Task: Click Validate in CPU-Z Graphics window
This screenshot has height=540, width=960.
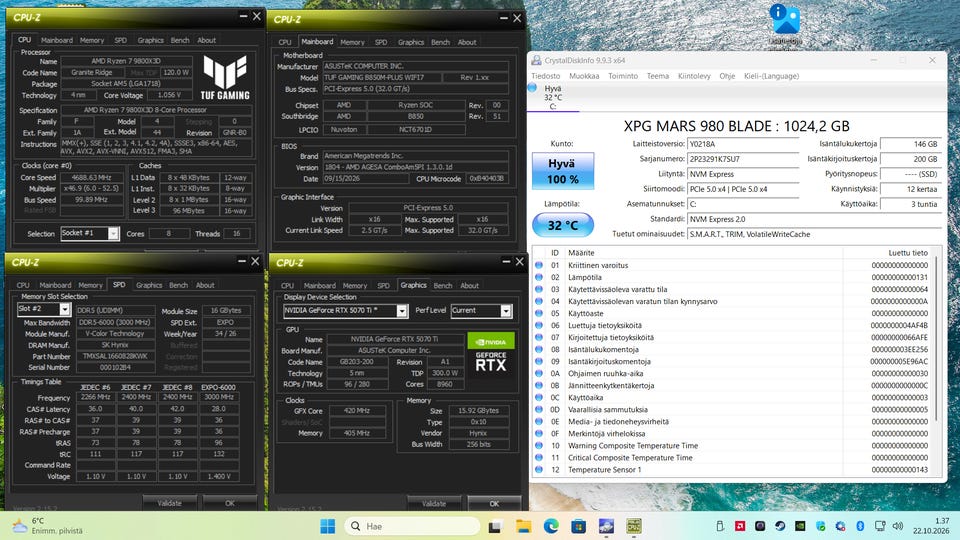Action: (434, 503)
